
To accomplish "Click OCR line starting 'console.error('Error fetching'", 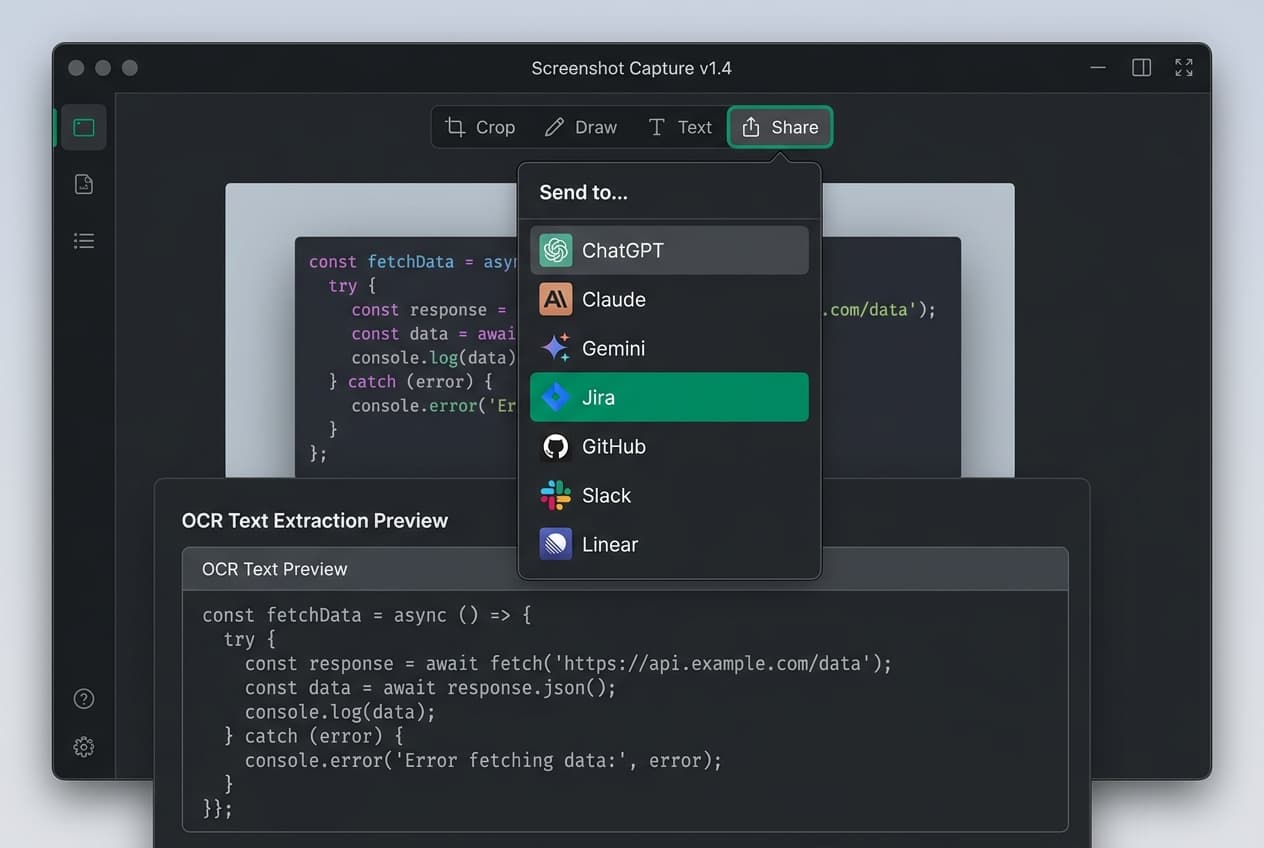I will tap(483, 760).
